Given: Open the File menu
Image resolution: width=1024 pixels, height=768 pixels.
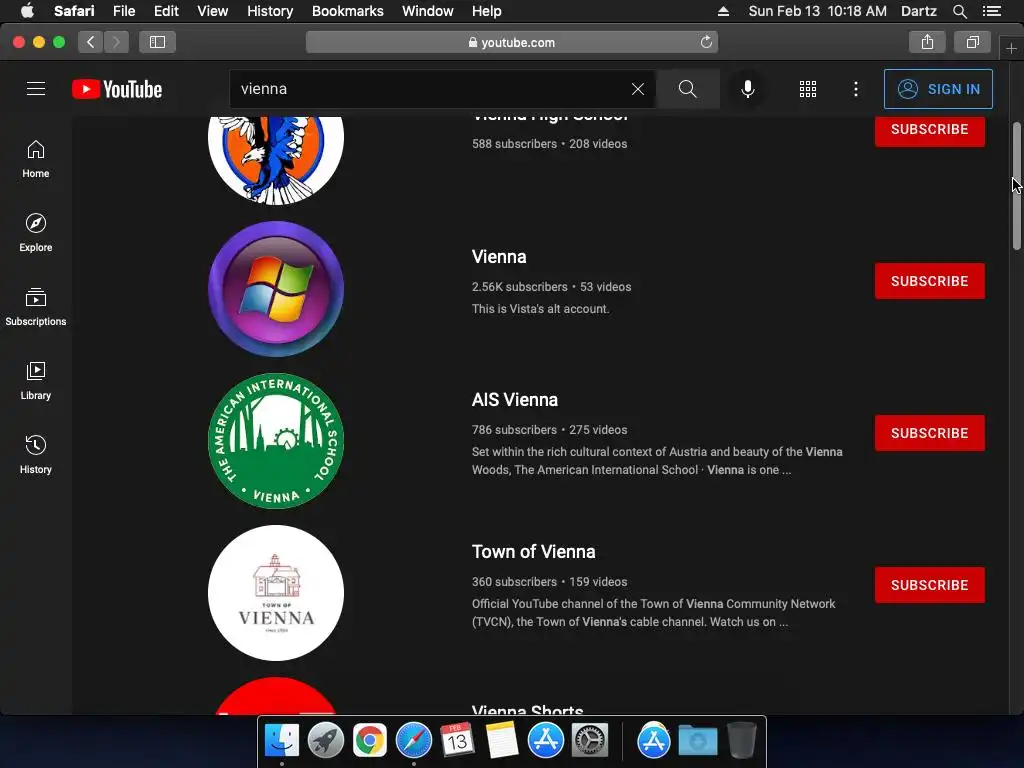Looking at the screenshot, I should (123, 11).
